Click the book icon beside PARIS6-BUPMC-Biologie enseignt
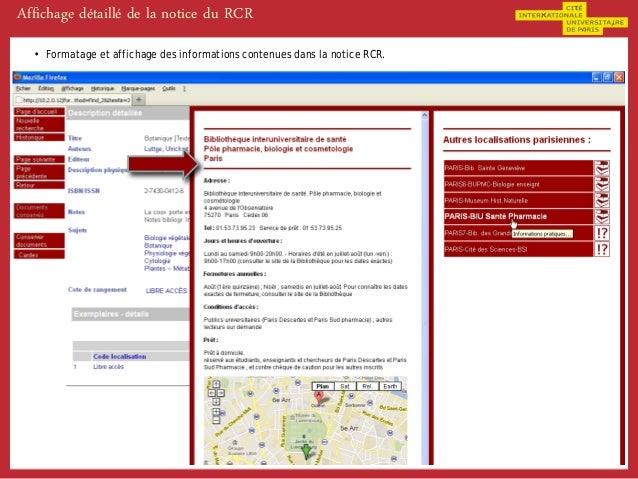 tap(602, 184)
